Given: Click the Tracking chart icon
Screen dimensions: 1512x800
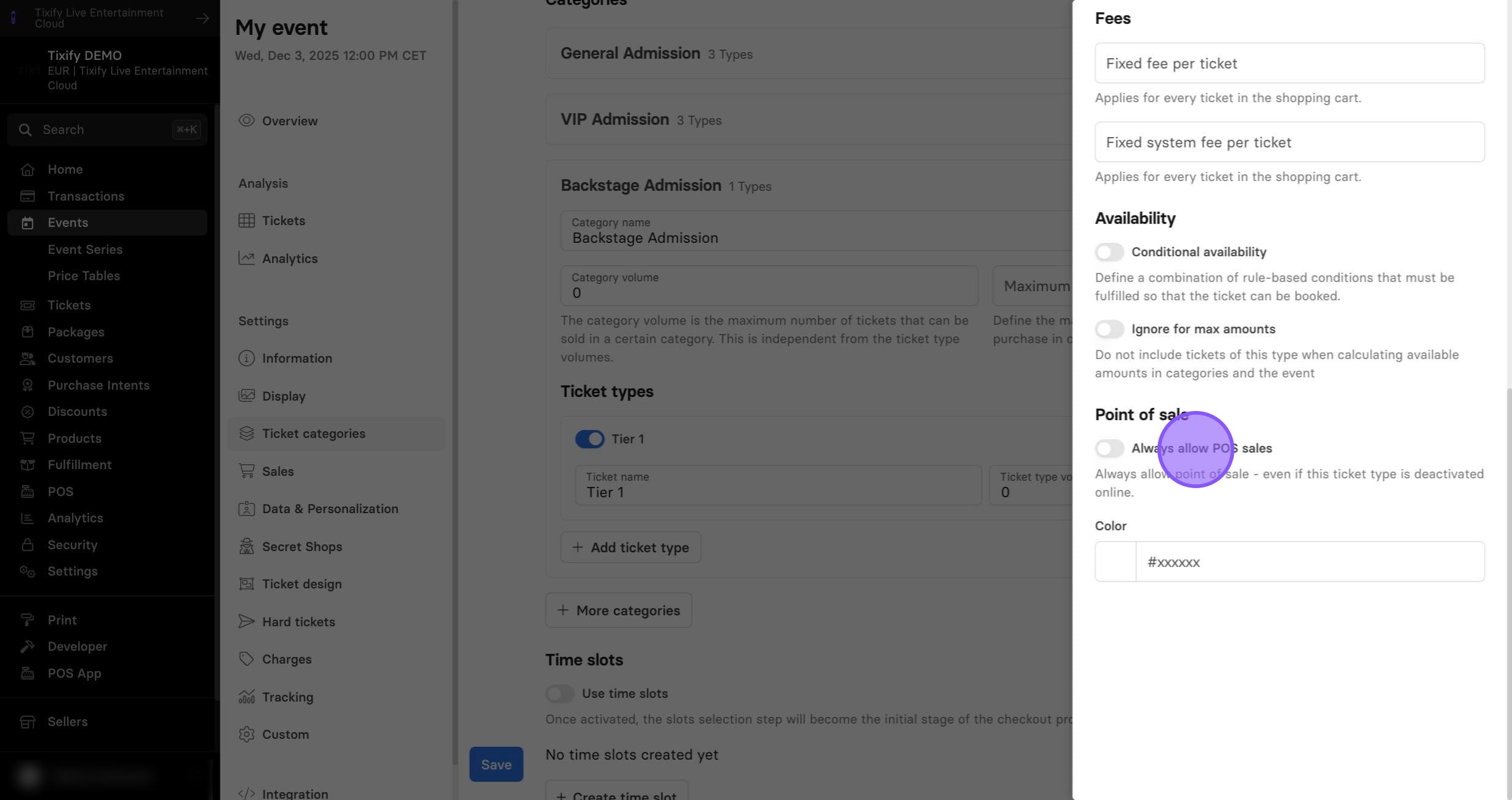Looking at the screenshot, I should (246, 697).
